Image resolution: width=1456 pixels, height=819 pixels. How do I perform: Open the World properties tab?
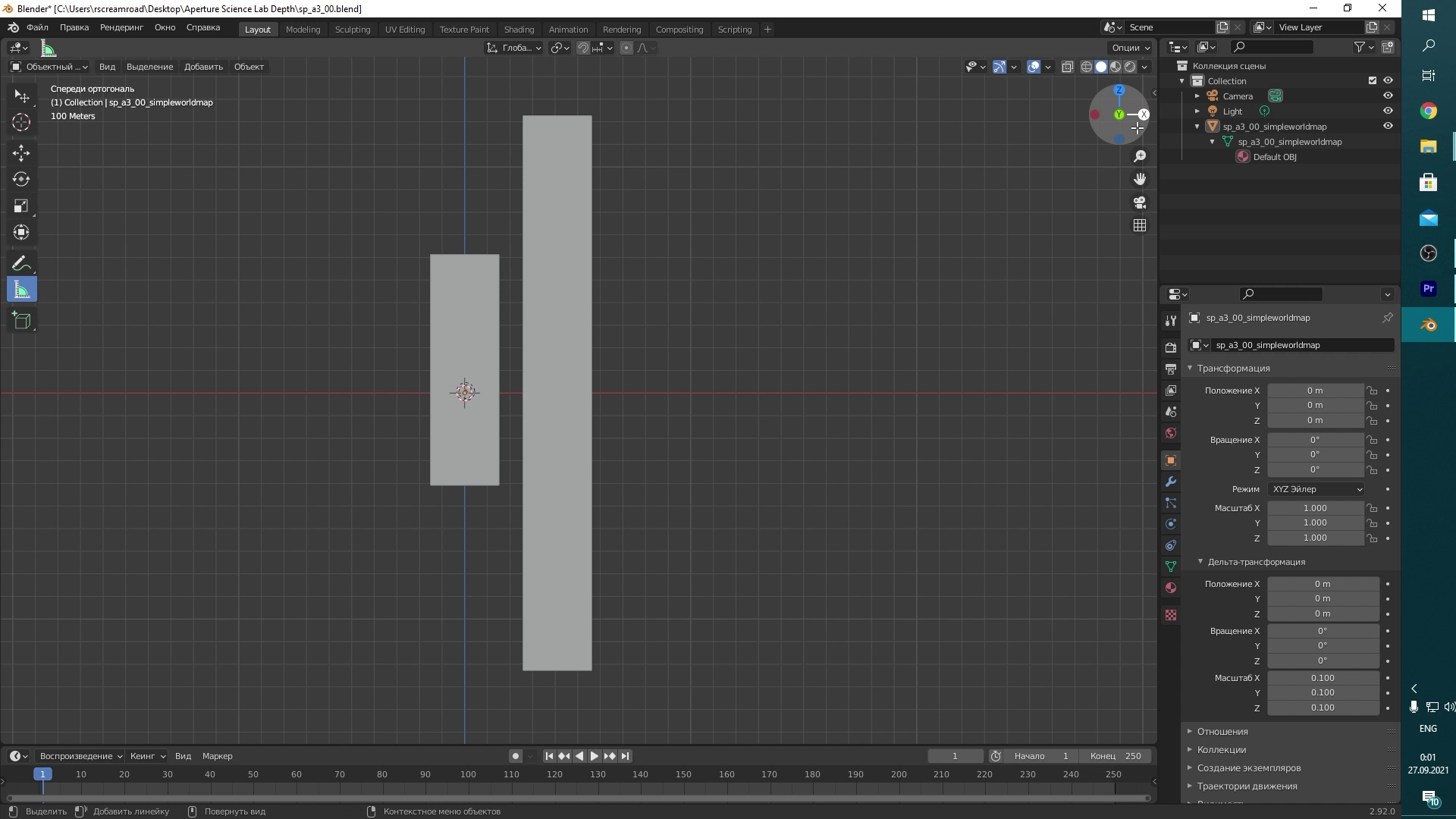point(1171,433)
